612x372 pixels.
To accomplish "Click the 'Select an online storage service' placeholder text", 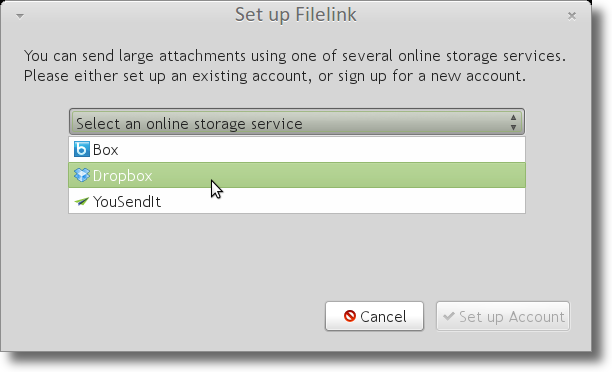I will pyautogui.click(x=189, y=124).
